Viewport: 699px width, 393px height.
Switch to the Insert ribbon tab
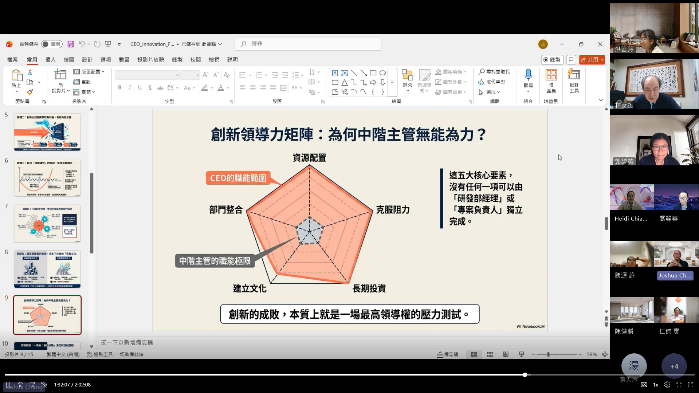50,59
